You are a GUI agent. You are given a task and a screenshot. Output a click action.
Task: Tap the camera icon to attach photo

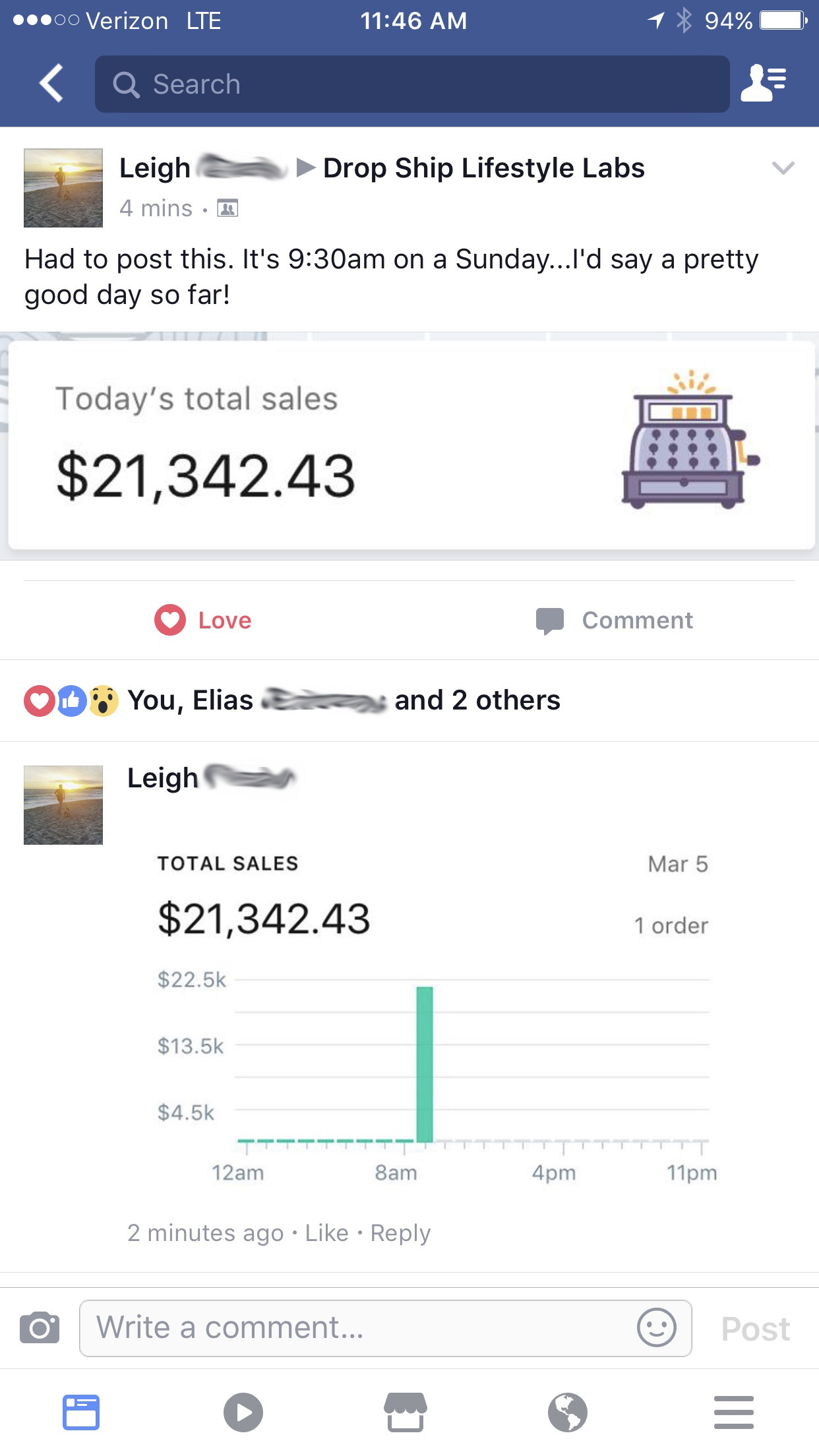(x=40, y=1328)
